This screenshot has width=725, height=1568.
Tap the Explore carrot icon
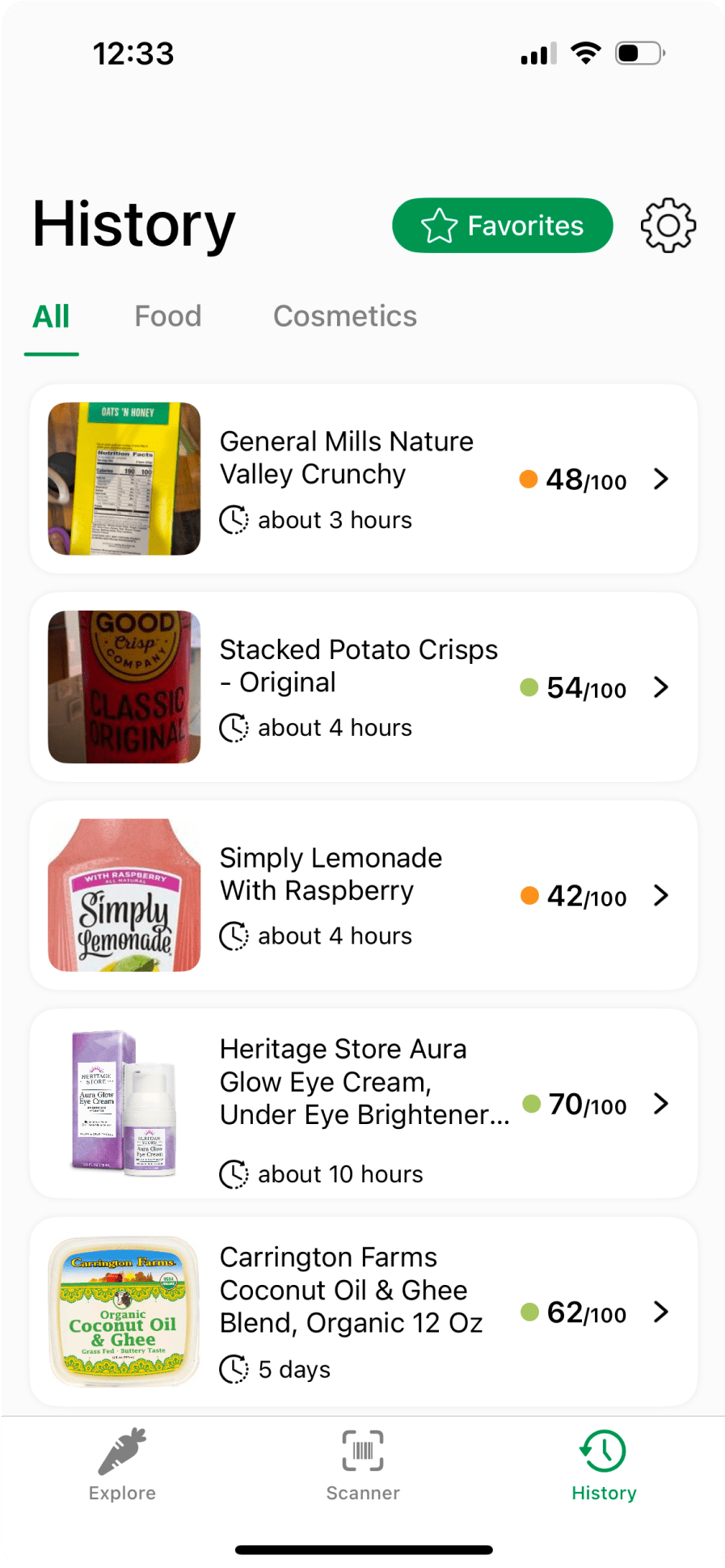[x=122, y=1451]
